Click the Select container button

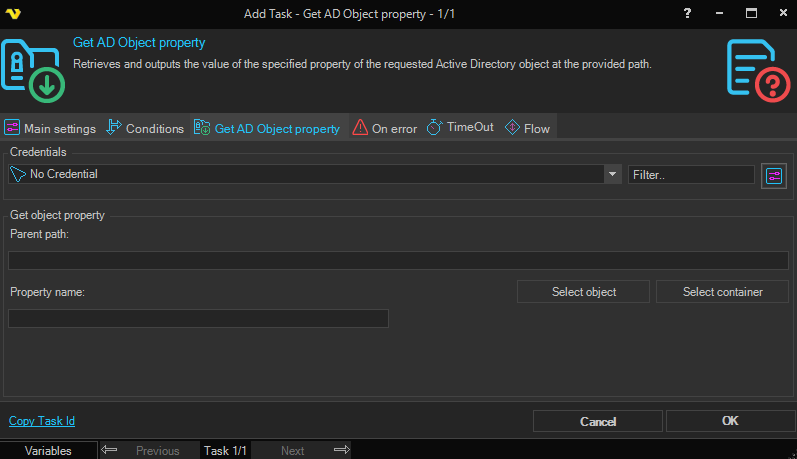coord(722,292)
